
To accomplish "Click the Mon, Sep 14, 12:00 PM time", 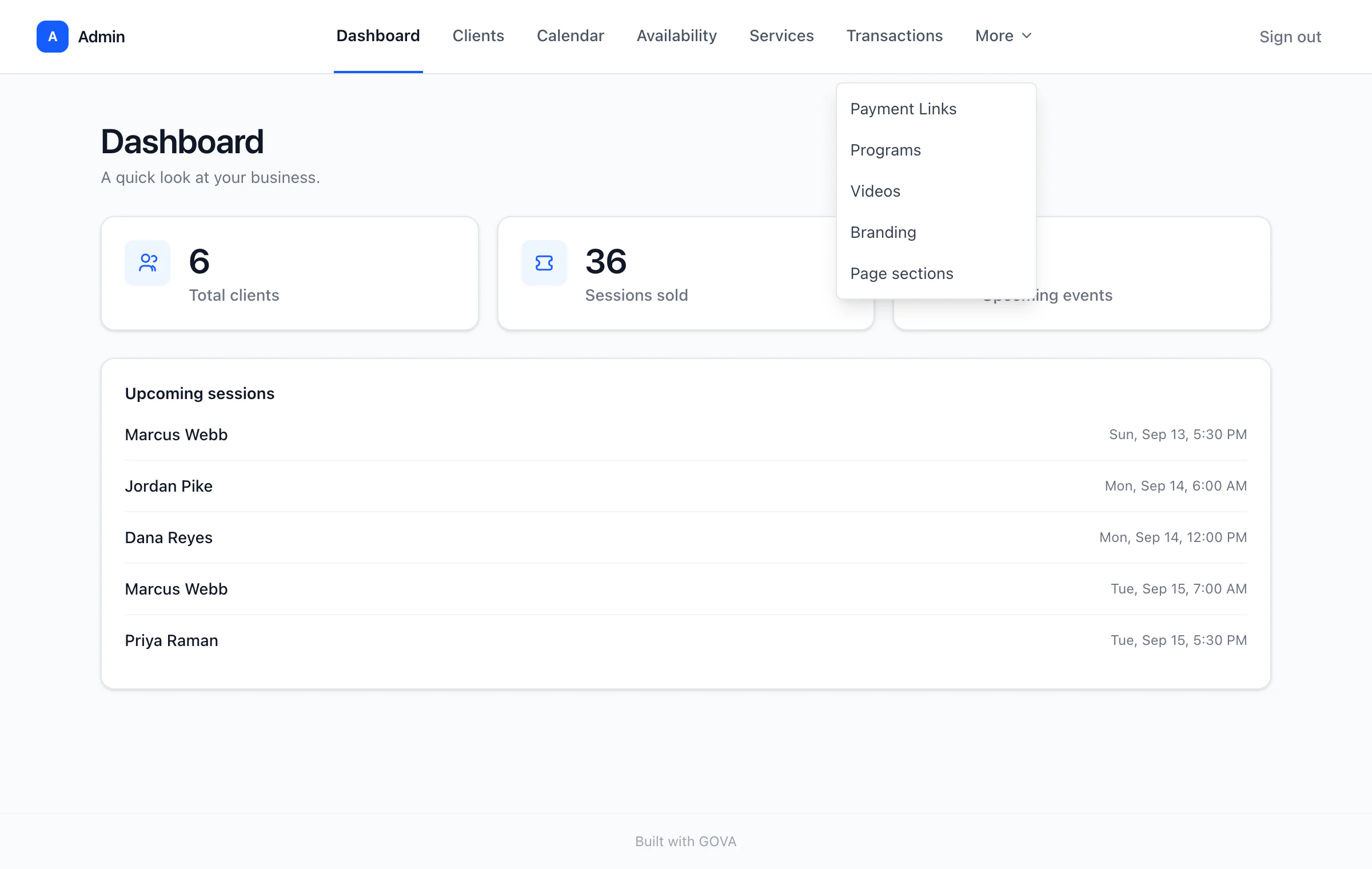I will [x=1173, y=537].
